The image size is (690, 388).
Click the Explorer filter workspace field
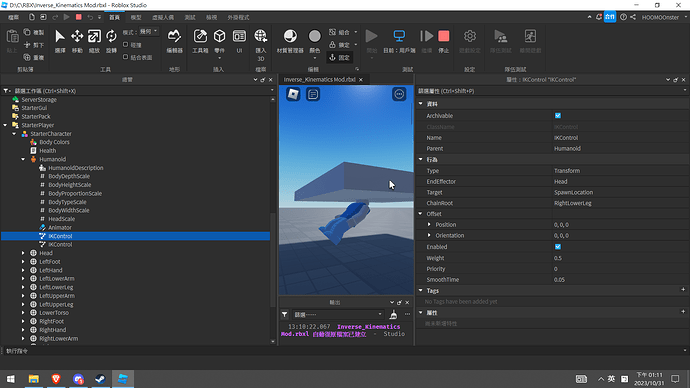tap(138, 91)
